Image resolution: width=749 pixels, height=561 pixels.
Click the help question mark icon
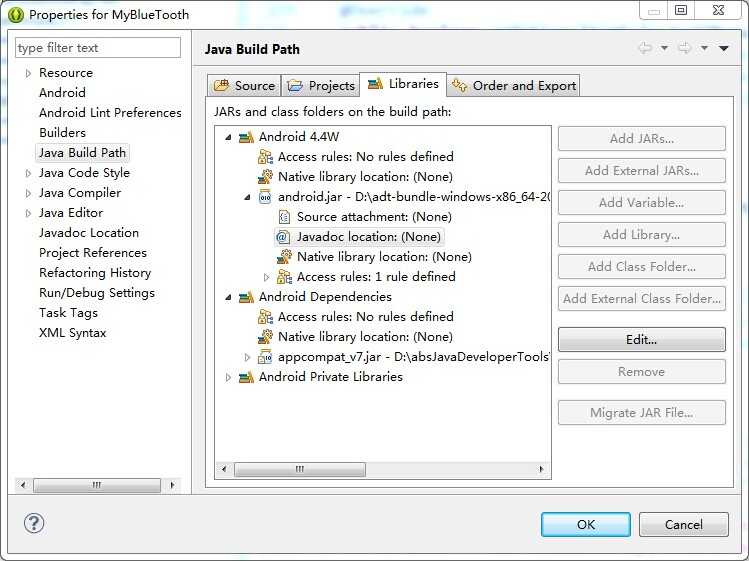click(34, 523)
